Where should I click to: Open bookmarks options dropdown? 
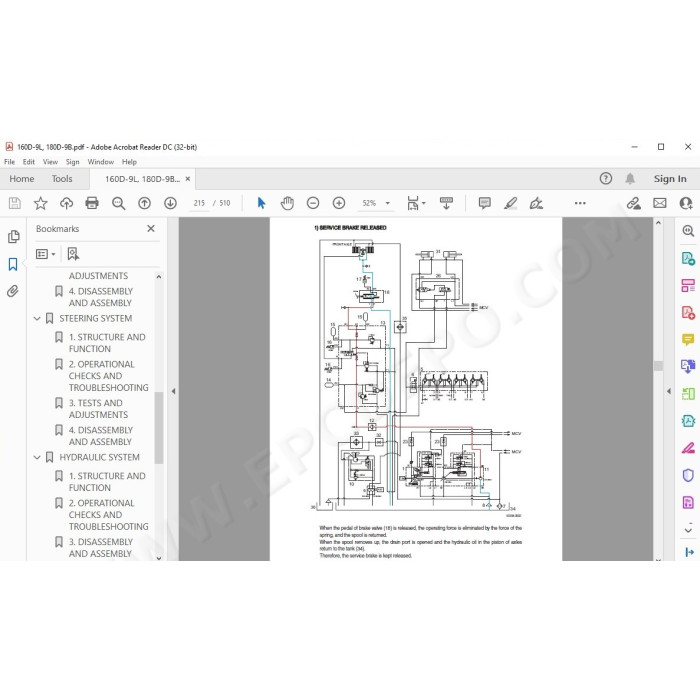pyautogui.click(x=45, y=254)
